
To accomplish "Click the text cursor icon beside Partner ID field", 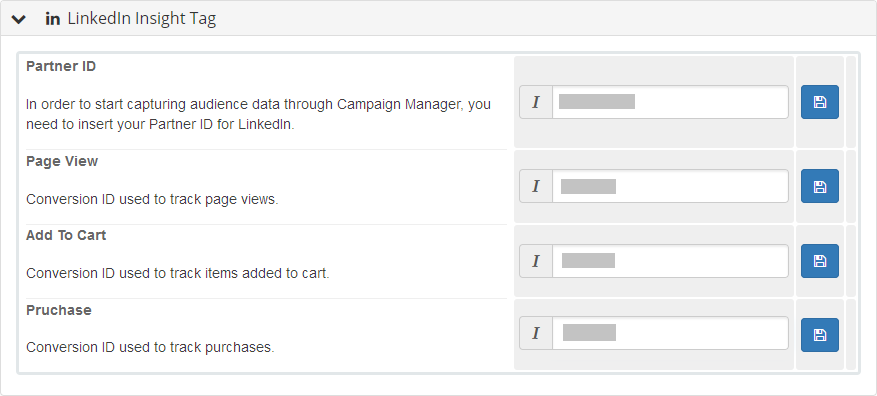I will click(x=536, y=102).
